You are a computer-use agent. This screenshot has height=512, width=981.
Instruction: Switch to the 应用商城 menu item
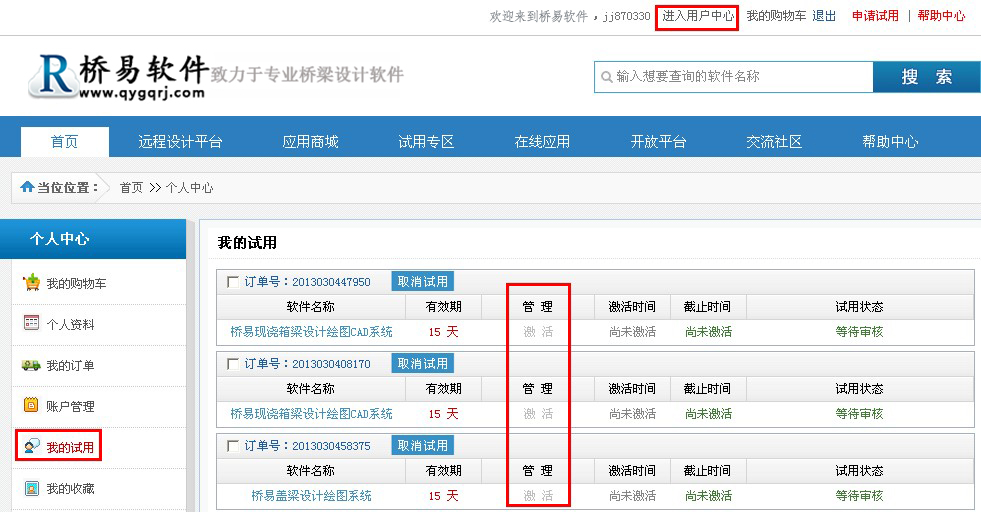310,142
